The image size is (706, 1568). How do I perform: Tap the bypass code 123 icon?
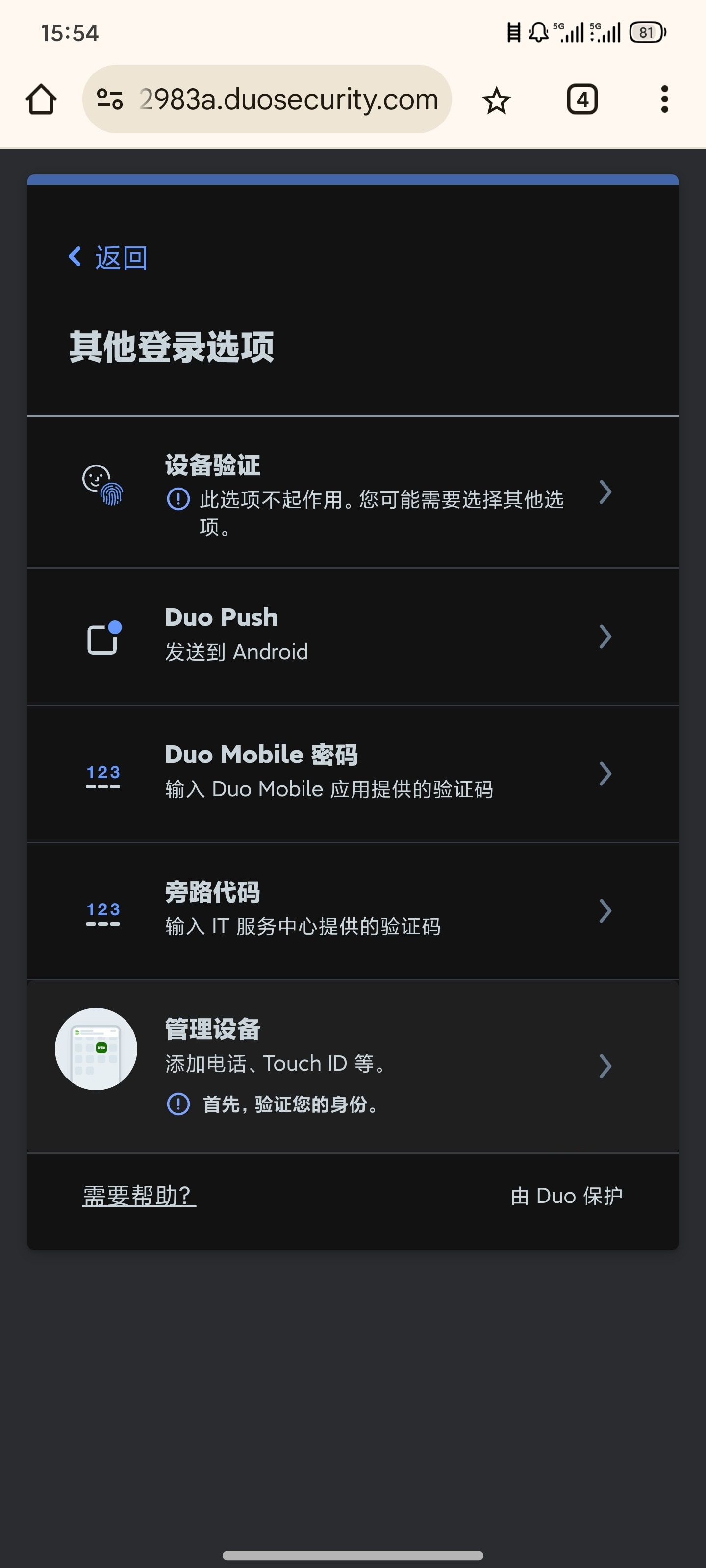(x=103, y=912)
